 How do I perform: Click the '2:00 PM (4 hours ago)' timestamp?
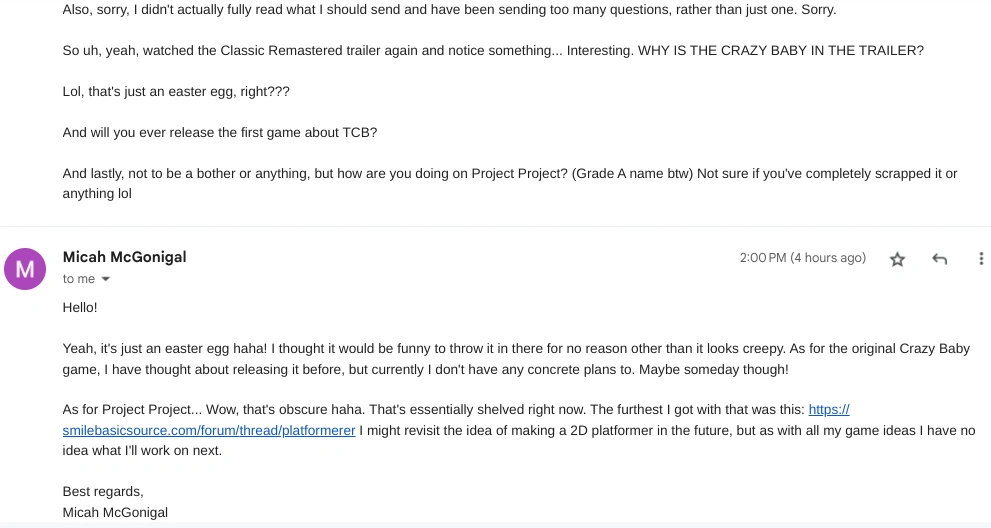(x=802, y=258)
